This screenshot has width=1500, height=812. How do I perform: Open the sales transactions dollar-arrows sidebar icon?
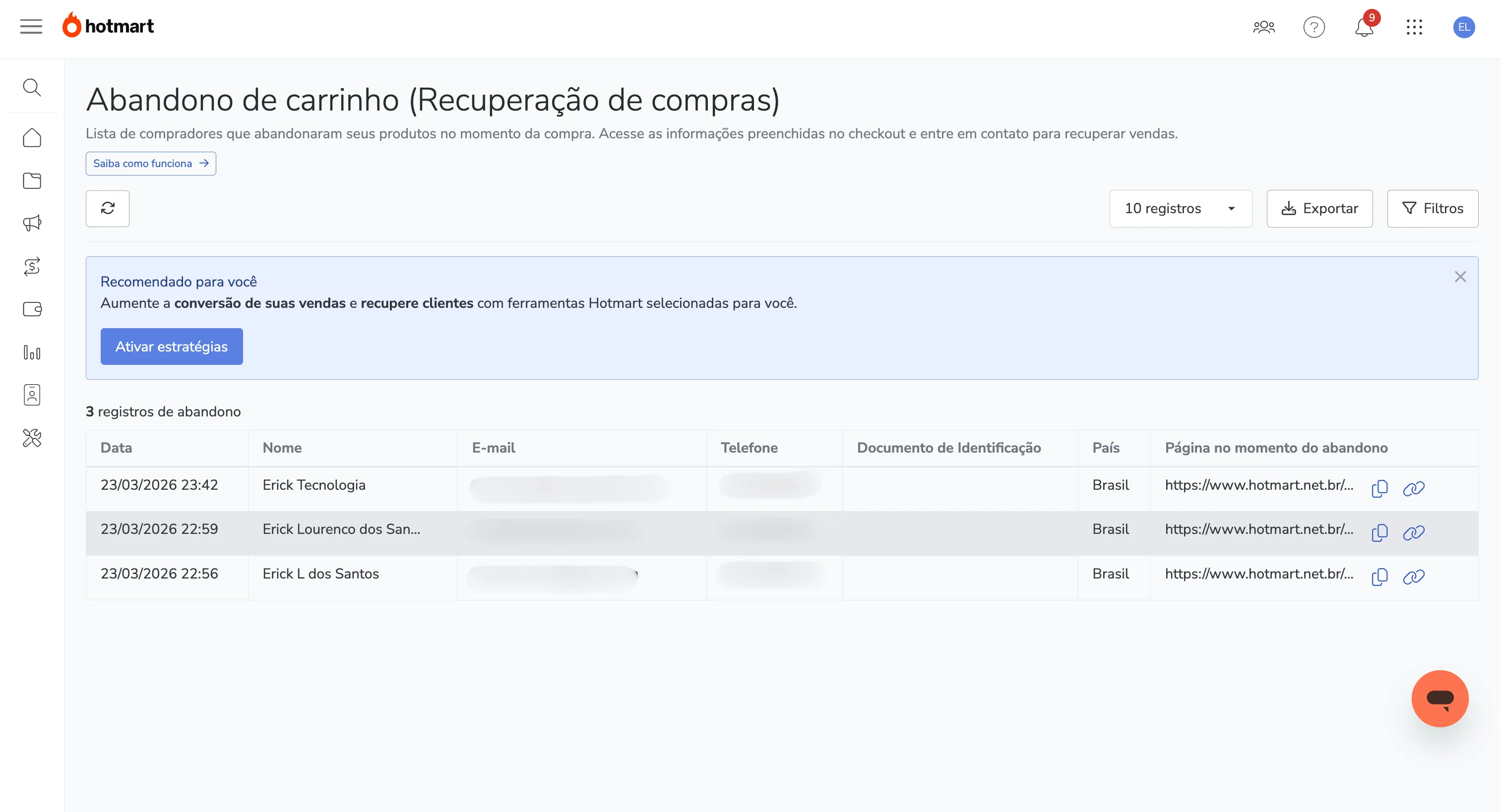click(x=32, y=266)
